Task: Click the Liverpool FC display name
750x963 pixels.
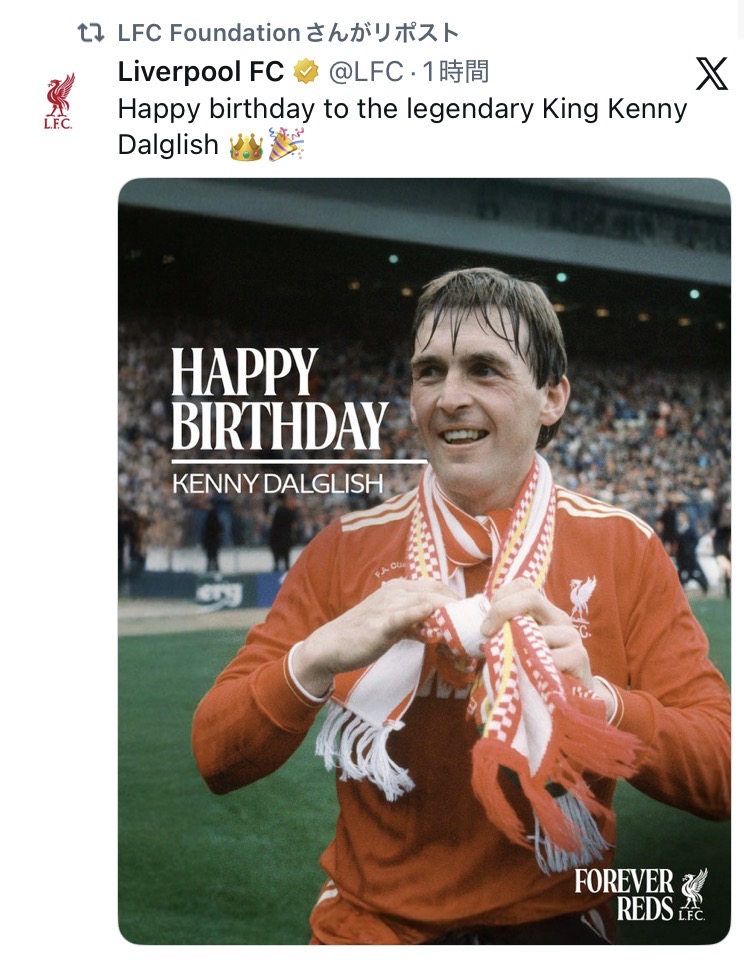Action: pyautogui.click(x=201, y=72)
